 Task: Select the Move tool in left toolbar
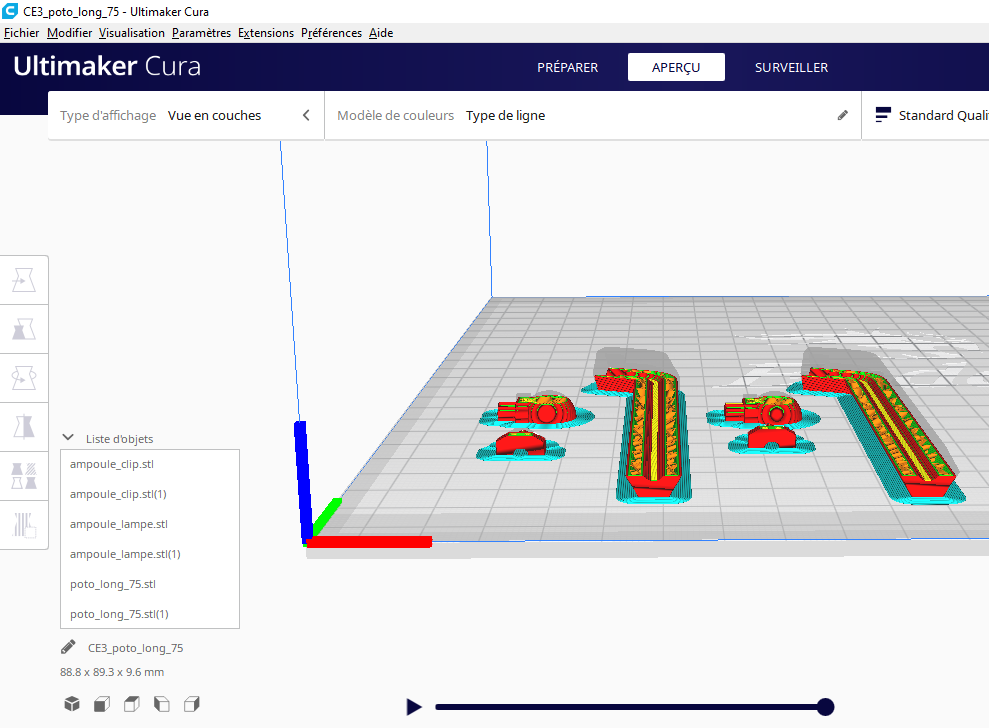(x=24, y=280)
